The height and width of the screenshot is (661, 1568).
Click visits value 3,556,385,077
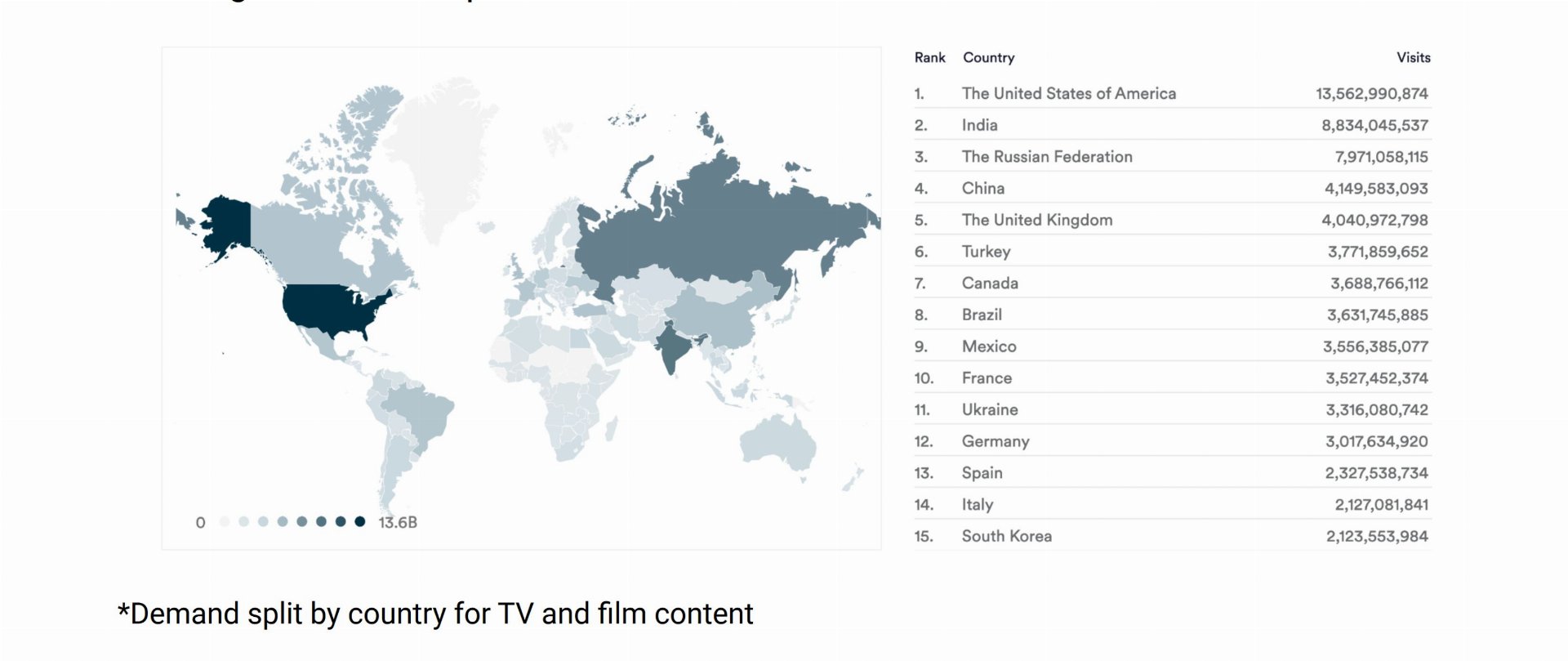tap(1376, 346)
